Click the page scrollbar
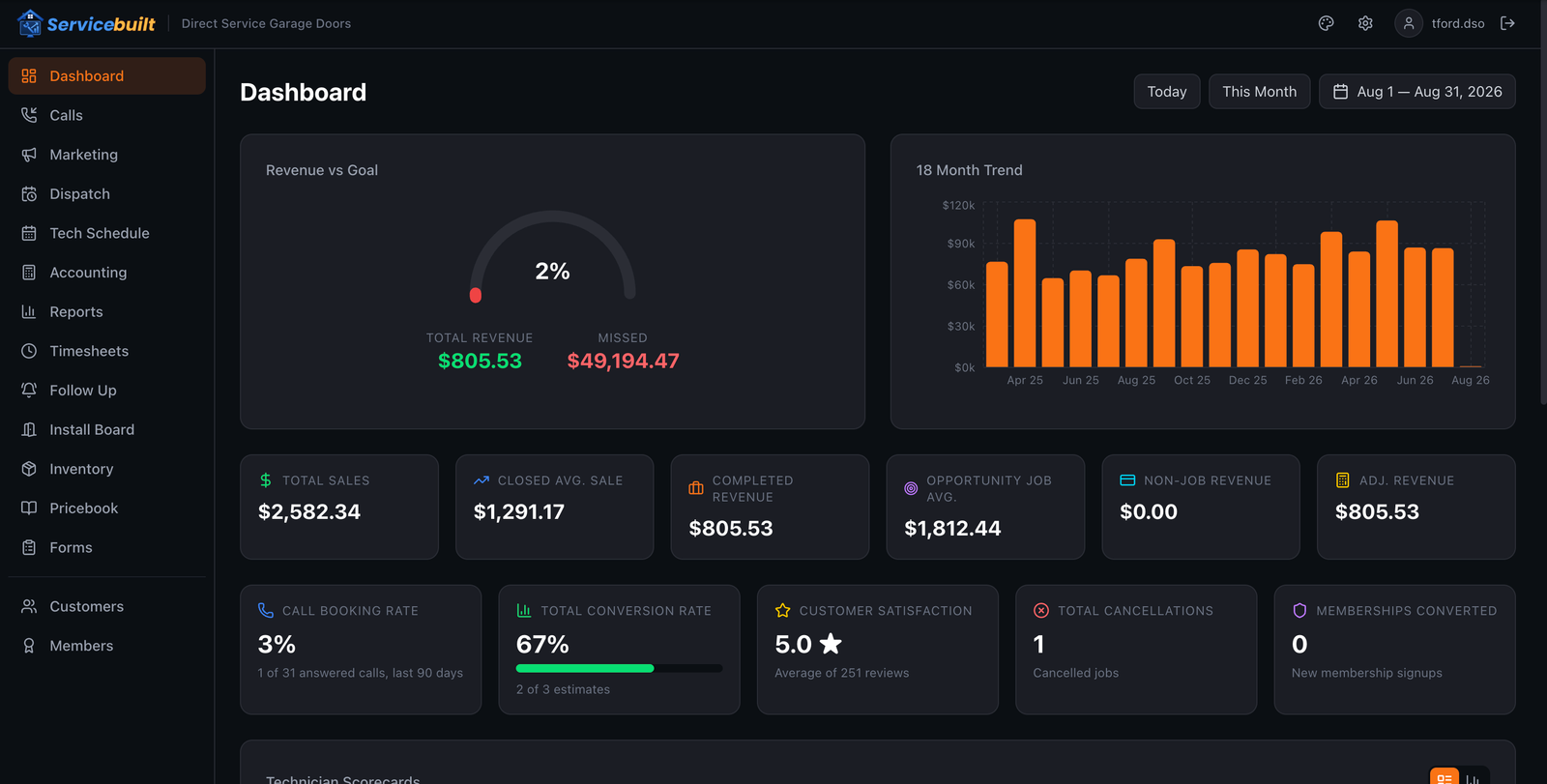Screen dimensions: 1547x784 pyautogui.click(x=1543, y=203)
